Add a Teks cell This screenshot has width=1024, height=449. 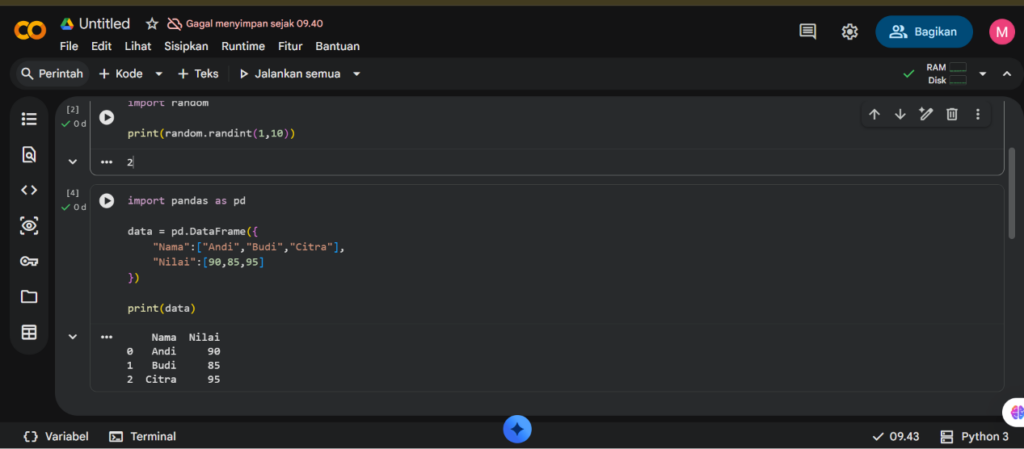[x=199, y=74]
